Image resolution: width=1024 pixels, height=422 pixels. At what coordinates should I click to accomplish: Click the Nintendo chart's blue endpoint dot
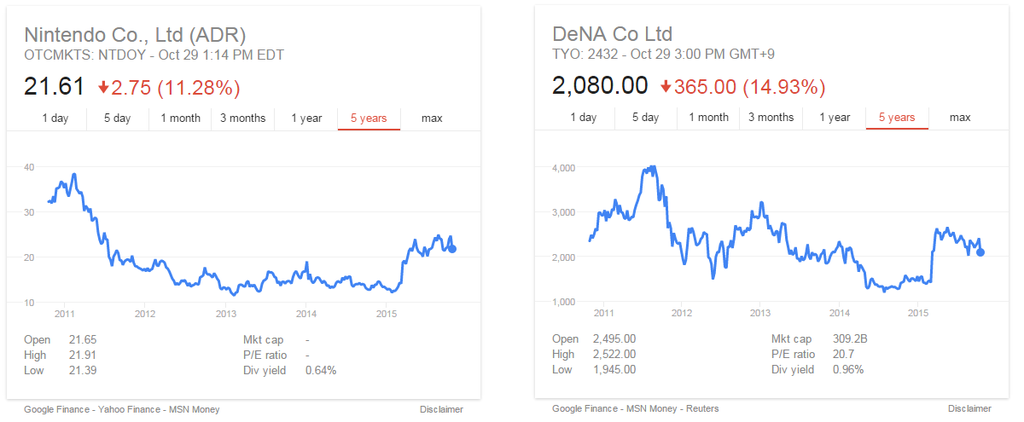click(452, 249)
